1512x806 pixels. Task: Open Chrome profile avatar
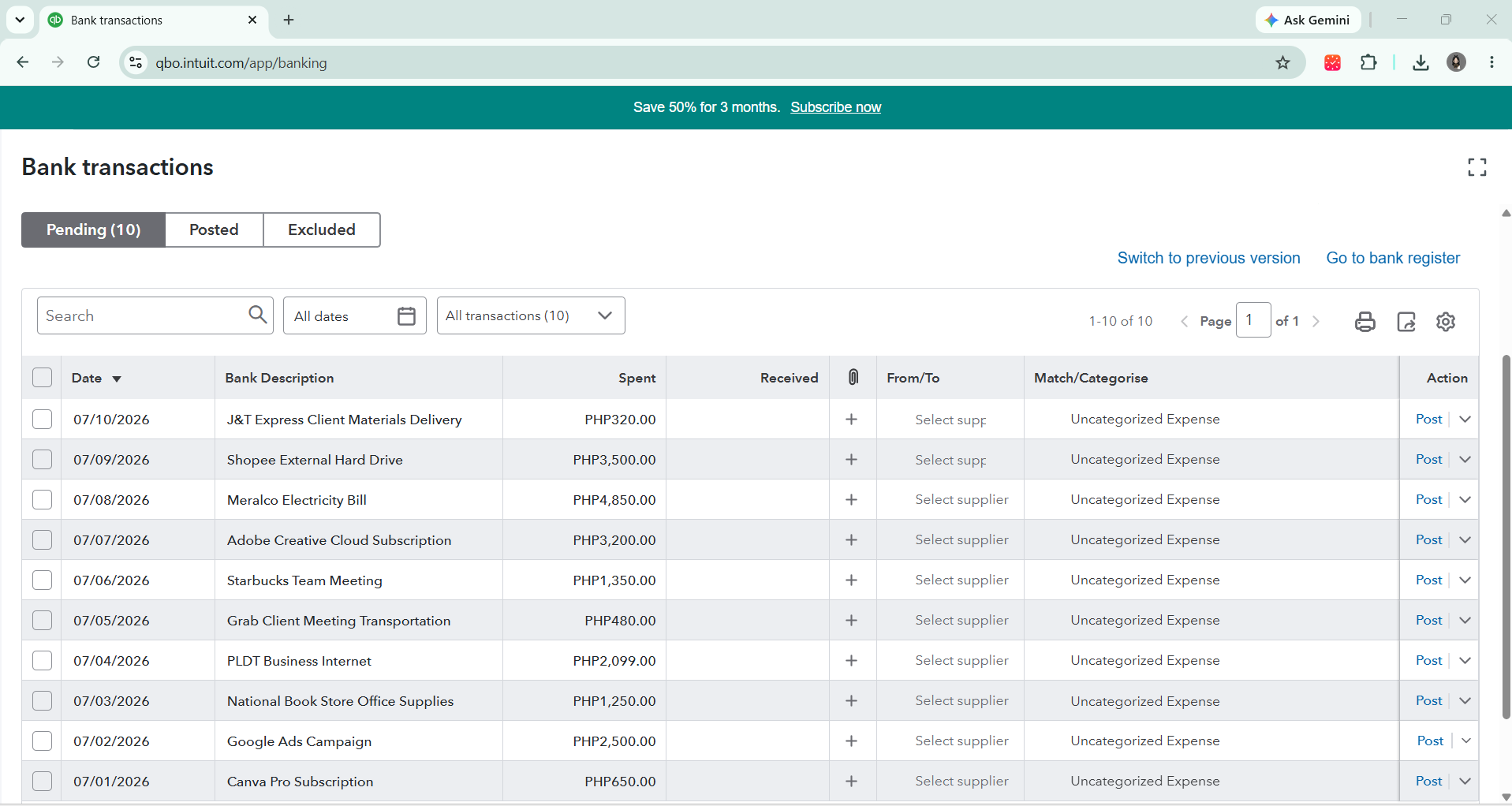[x=1456, y=63]
